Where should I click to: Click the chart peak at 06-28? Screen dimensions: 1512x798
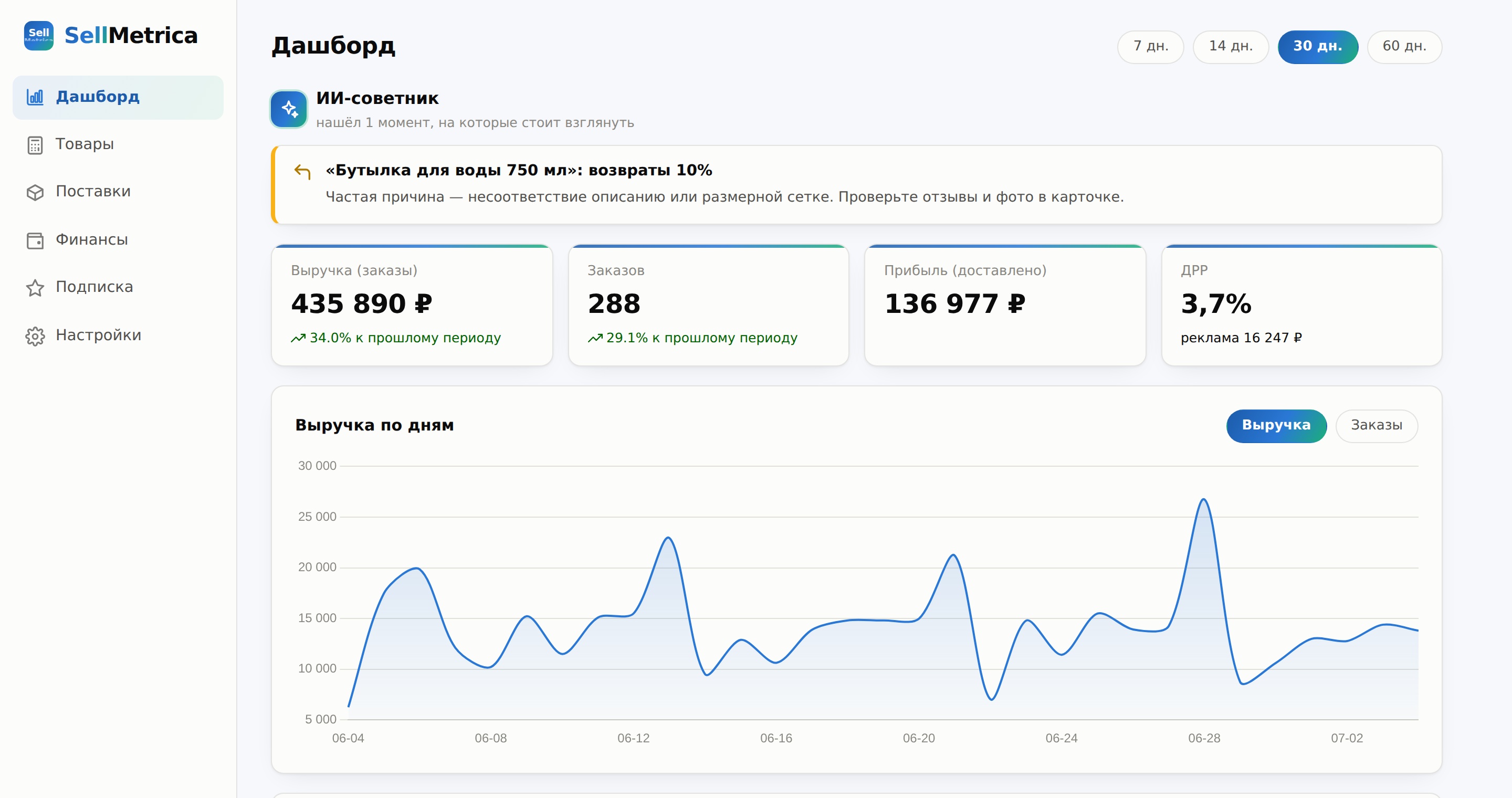[1203, 499]
